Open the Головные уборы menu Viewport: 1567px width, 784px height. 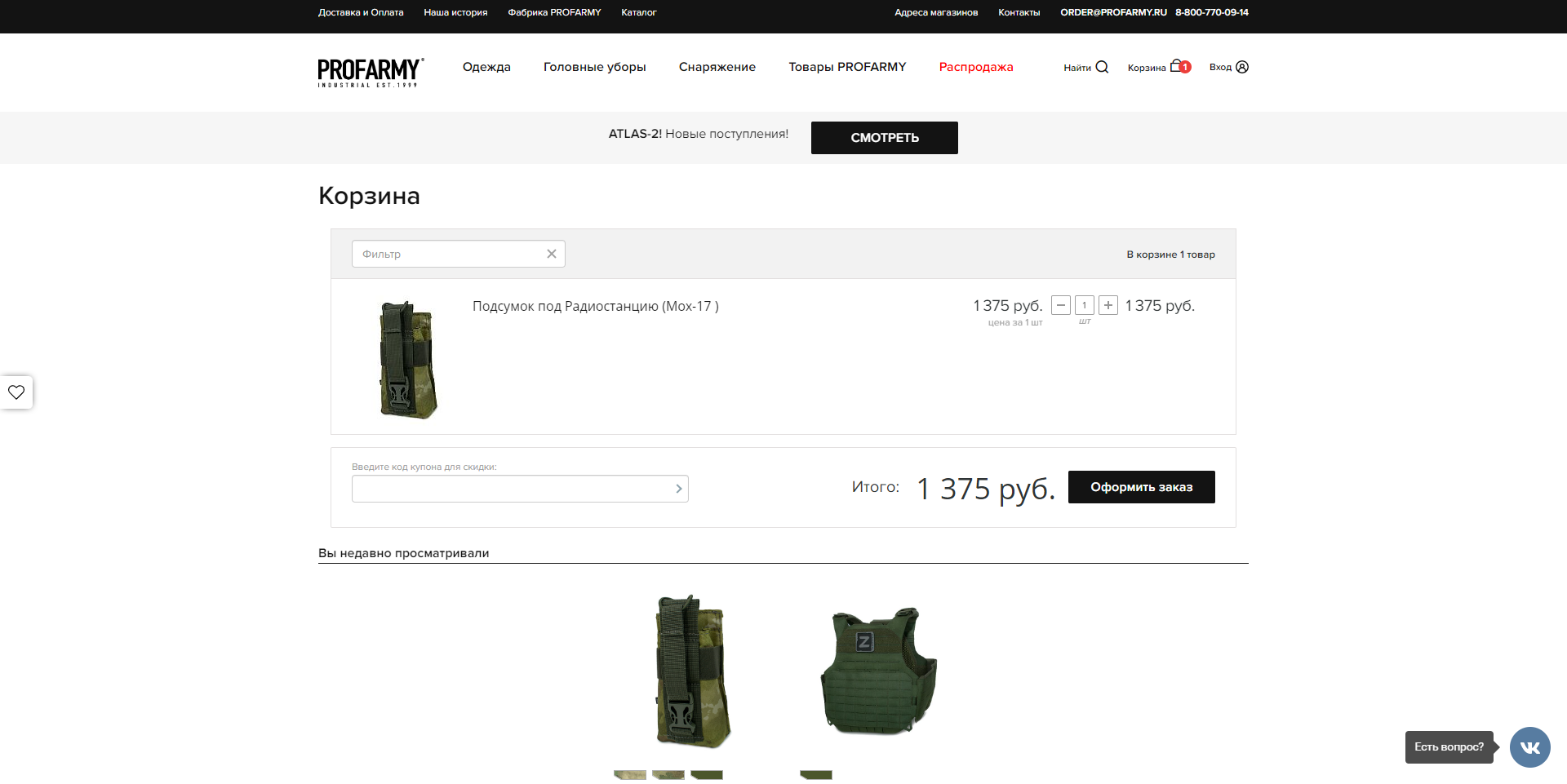pyautogui.click(x=594, y=67)
